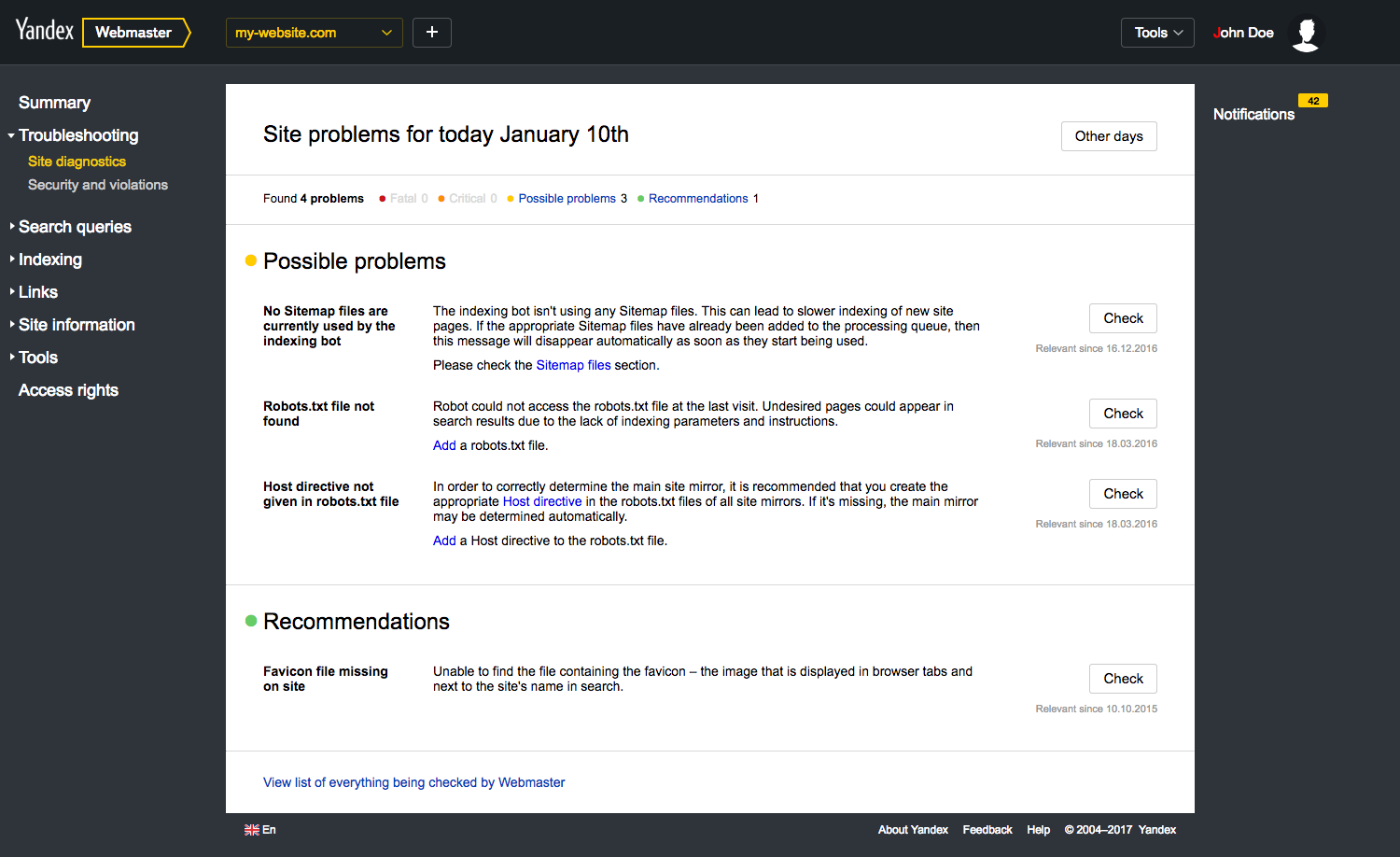The height and width of the screenshot is (857, 1400).
Task: Open the Sitemap files link
Action: click(x=573, y=365)
